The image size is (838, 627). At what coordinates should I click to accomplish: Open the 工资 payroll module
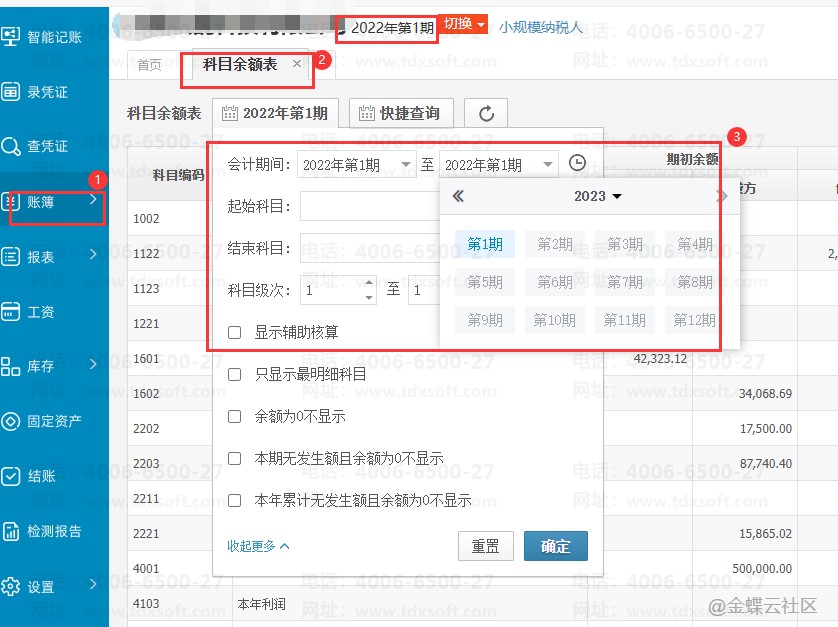click(40, 312)
